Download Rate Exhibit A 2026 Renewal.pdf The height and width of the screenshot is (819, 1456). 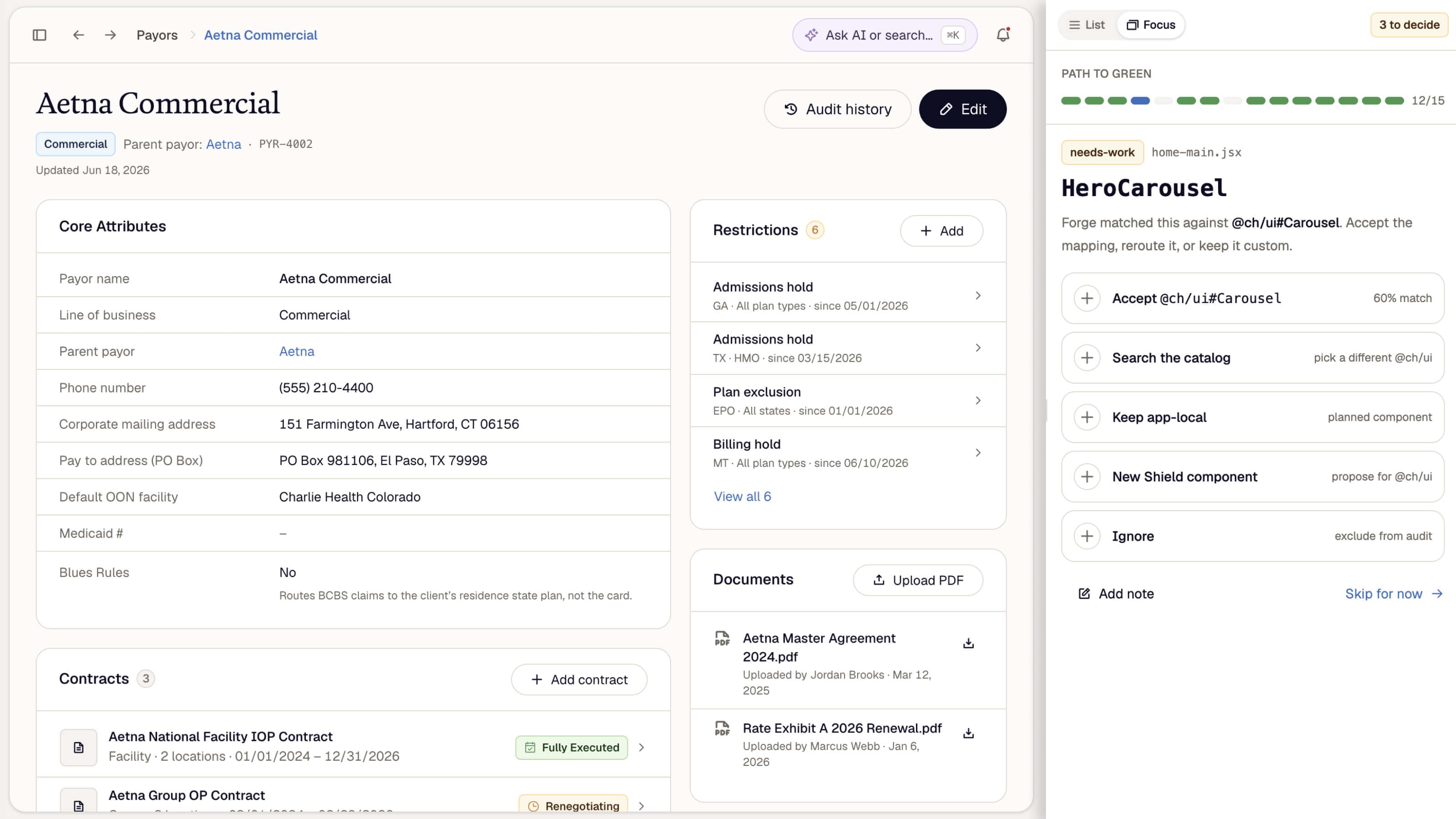[x=968, y=733]
